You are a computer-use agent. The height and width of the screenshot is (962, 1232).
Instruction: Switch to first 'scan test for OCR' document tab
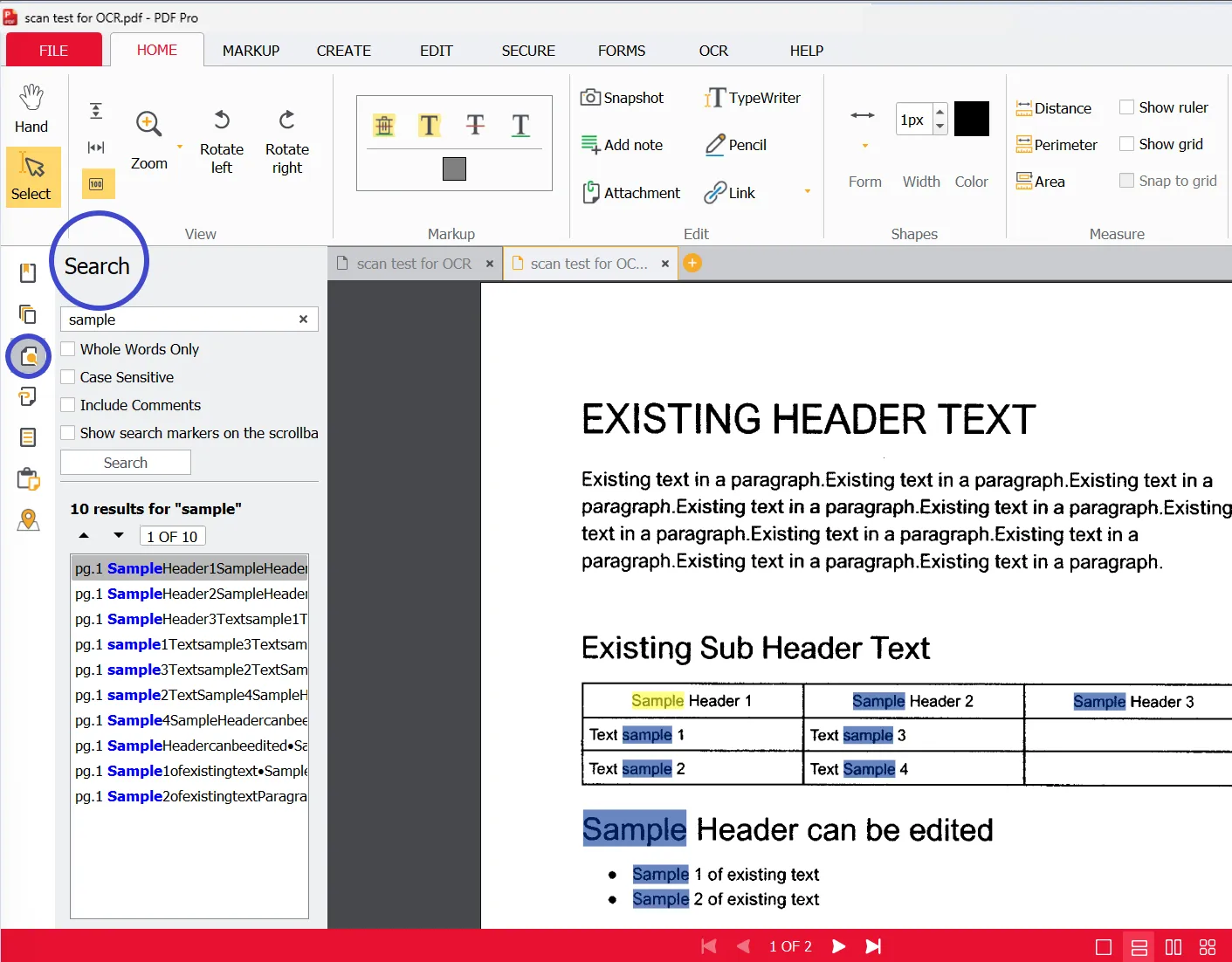coord(414,264)
